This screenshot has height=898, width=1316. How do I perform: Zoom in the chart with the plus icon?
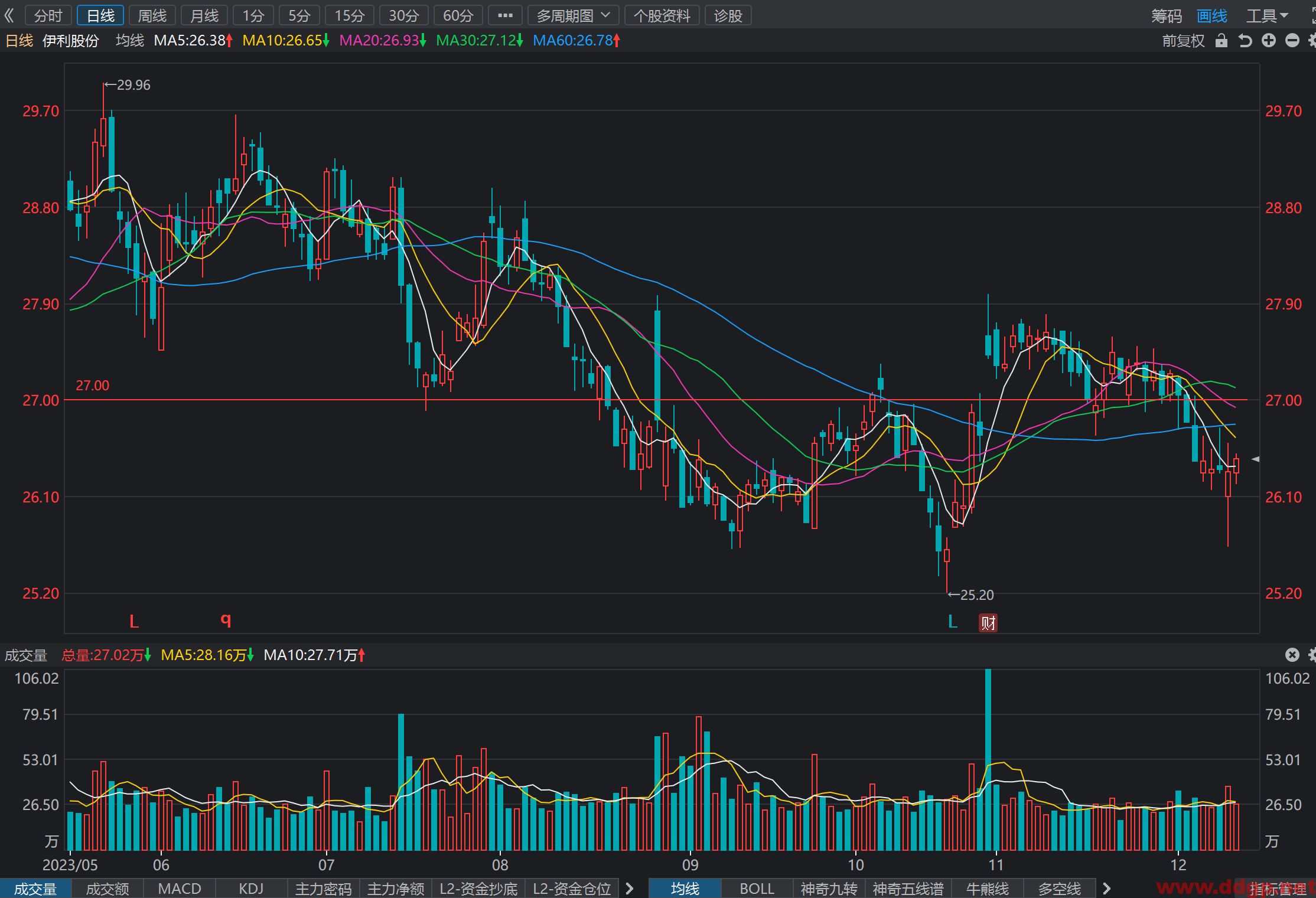point(1269,41)
